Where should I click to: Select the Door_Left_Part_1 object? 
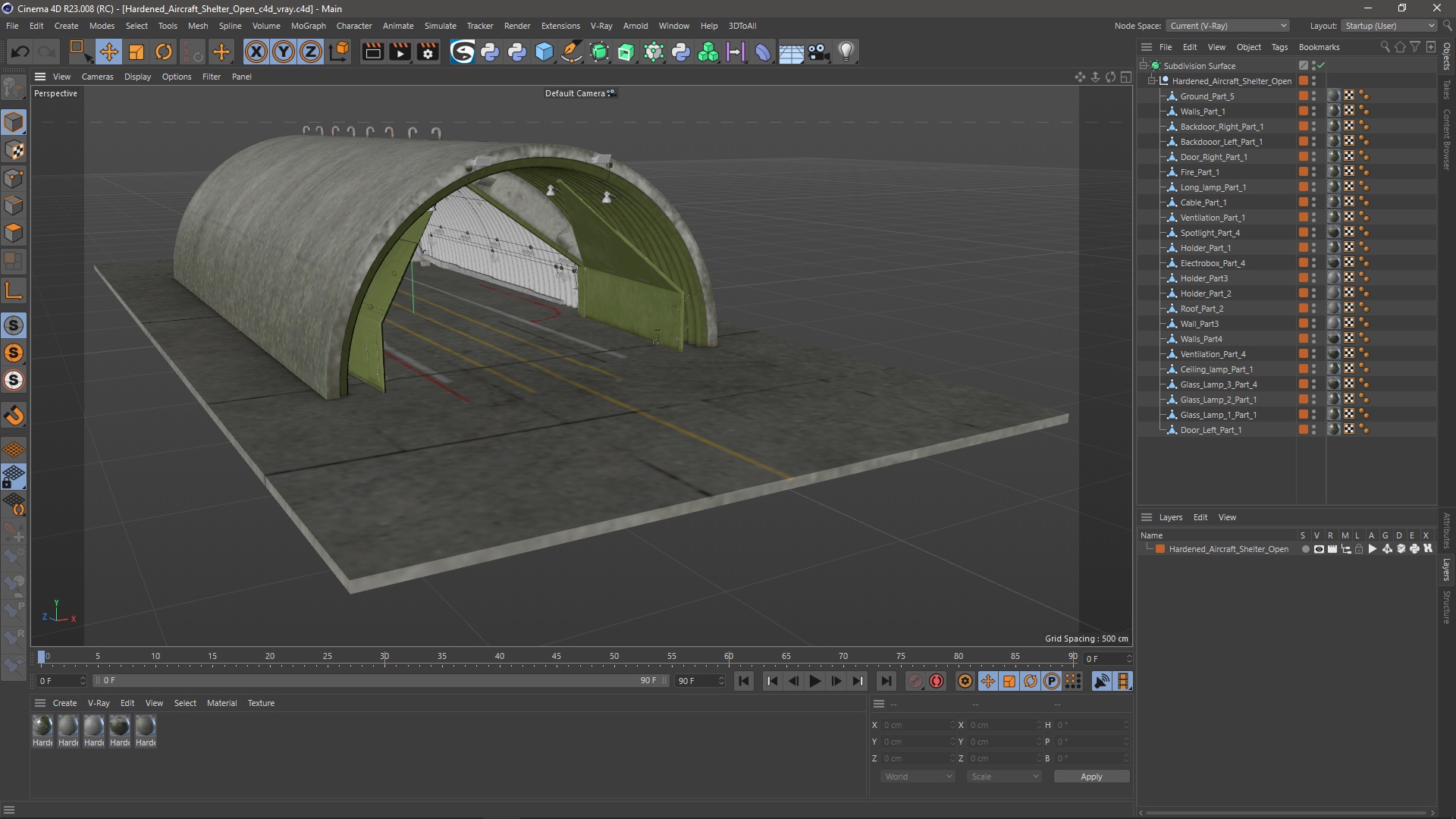1210,430
